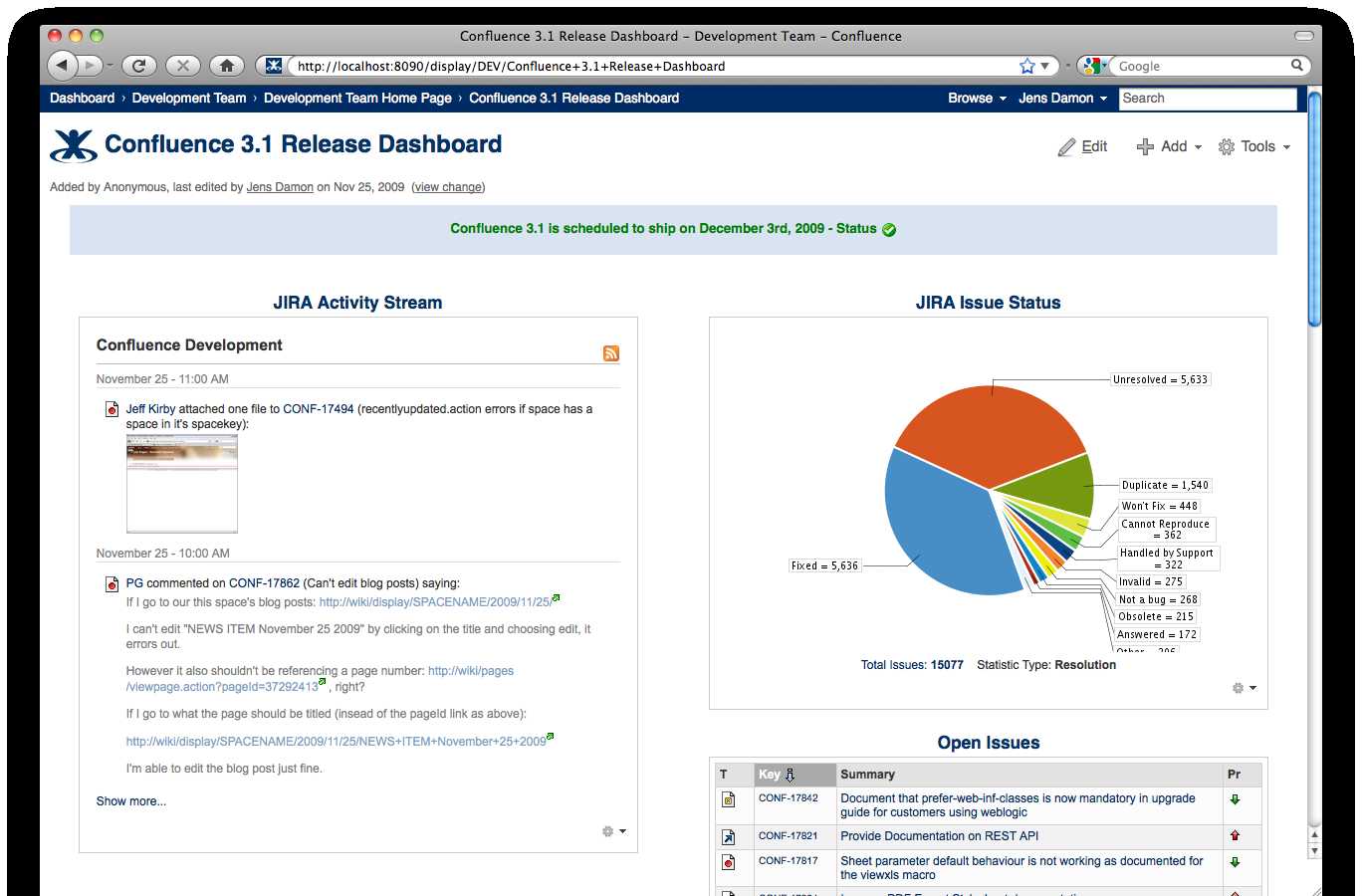Open the gear menu below pie chart
Image resolution: width=1362 pixels, height=896 pixels.
(1244, 688)
